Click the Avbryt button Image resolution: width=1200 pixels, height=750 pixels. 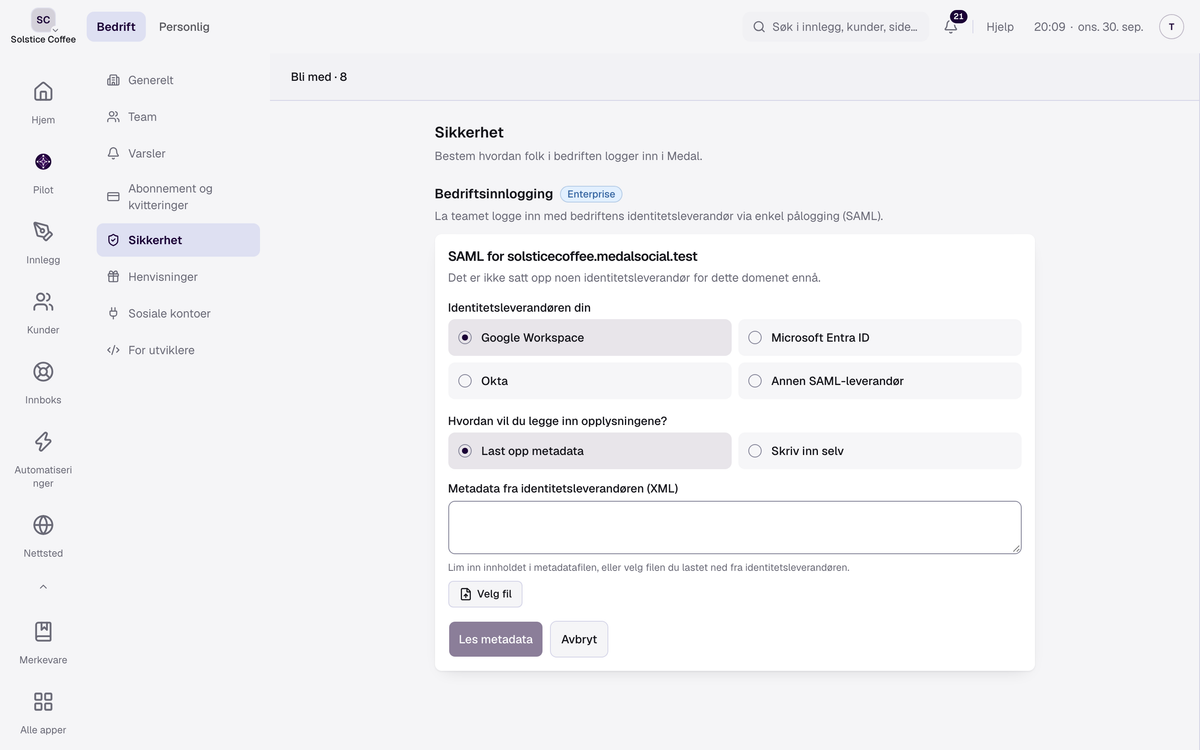point(579,639)
